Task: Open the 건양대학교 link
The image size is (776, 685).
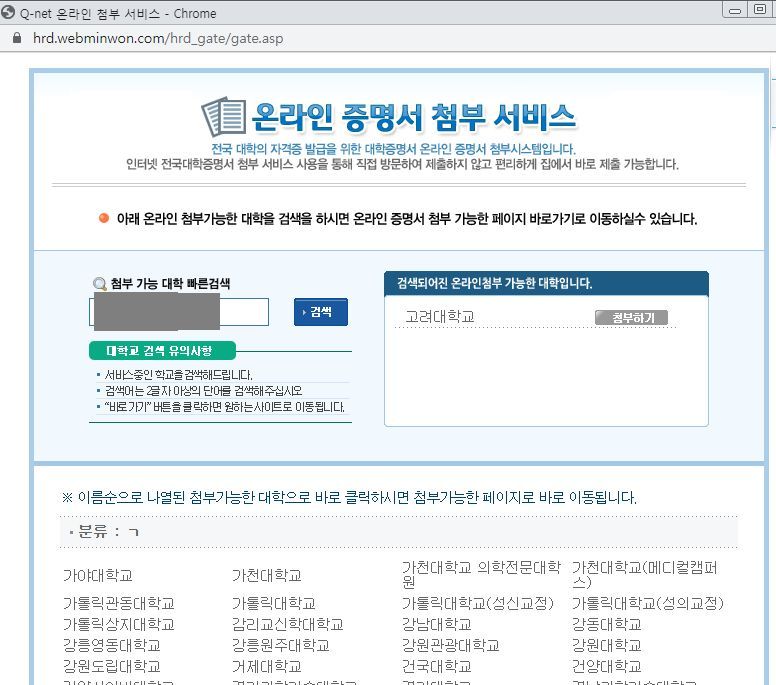Action: click(x=606, y=666)
